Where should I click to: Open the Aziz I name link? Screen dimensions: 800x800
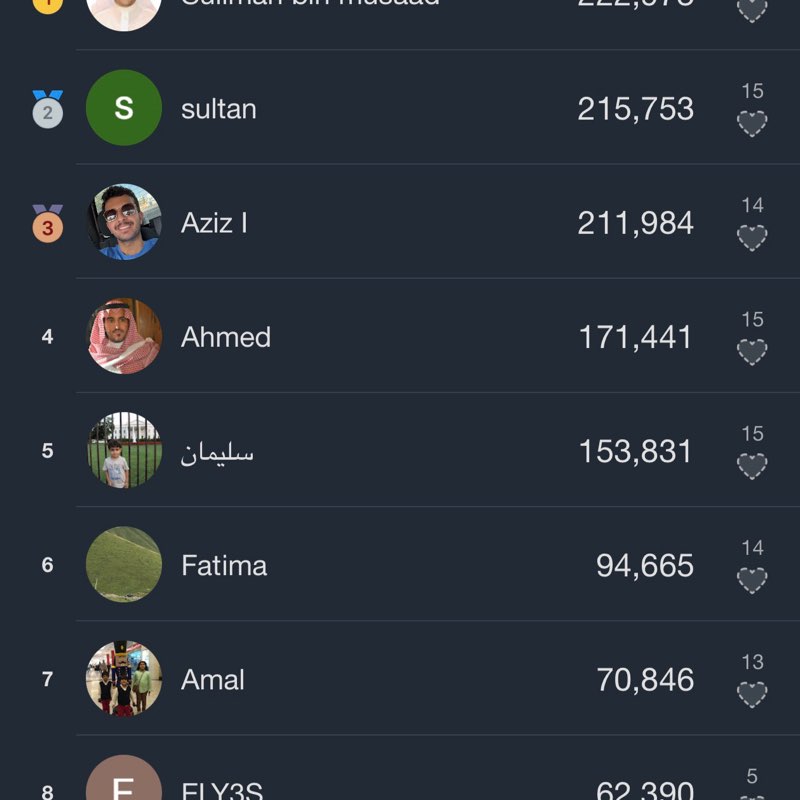[x=214, y=223]
